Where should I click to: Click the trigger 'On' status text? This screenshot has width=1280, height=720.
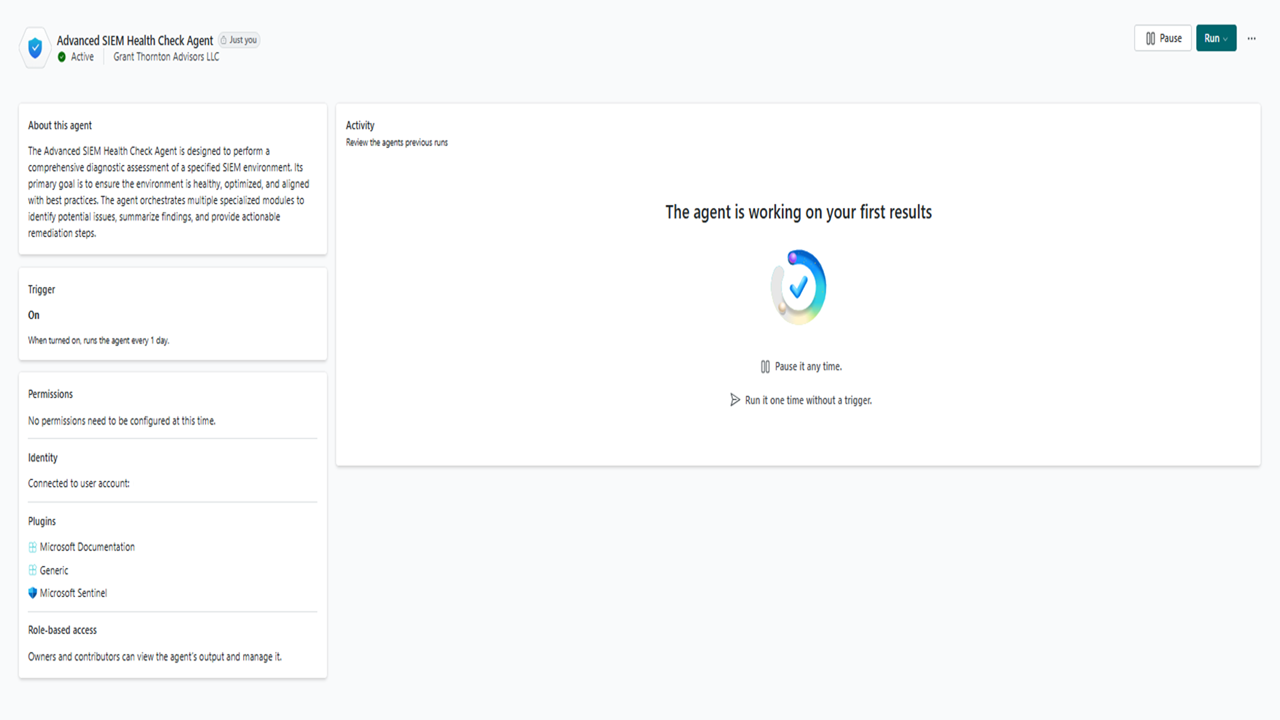click(x=34, y=315)
